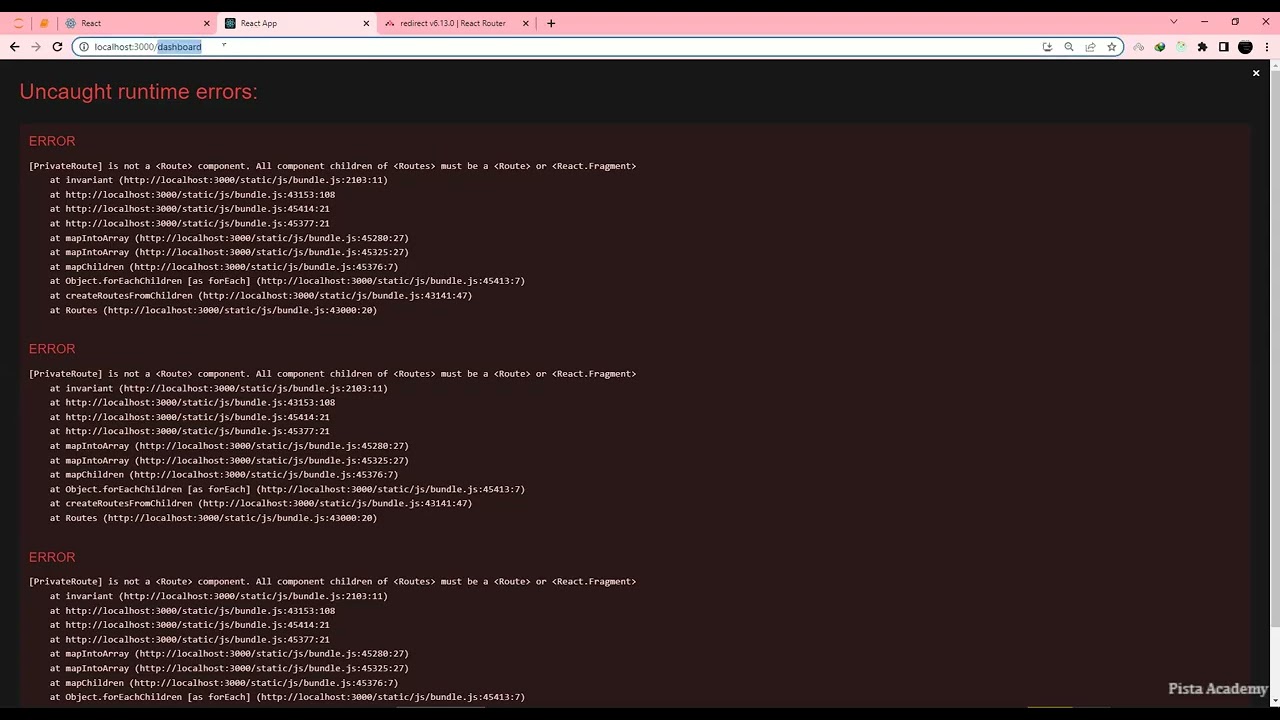1280x720 pixels.
Task: Click the third ERROR heading
Action: click(x=52, y=557)
